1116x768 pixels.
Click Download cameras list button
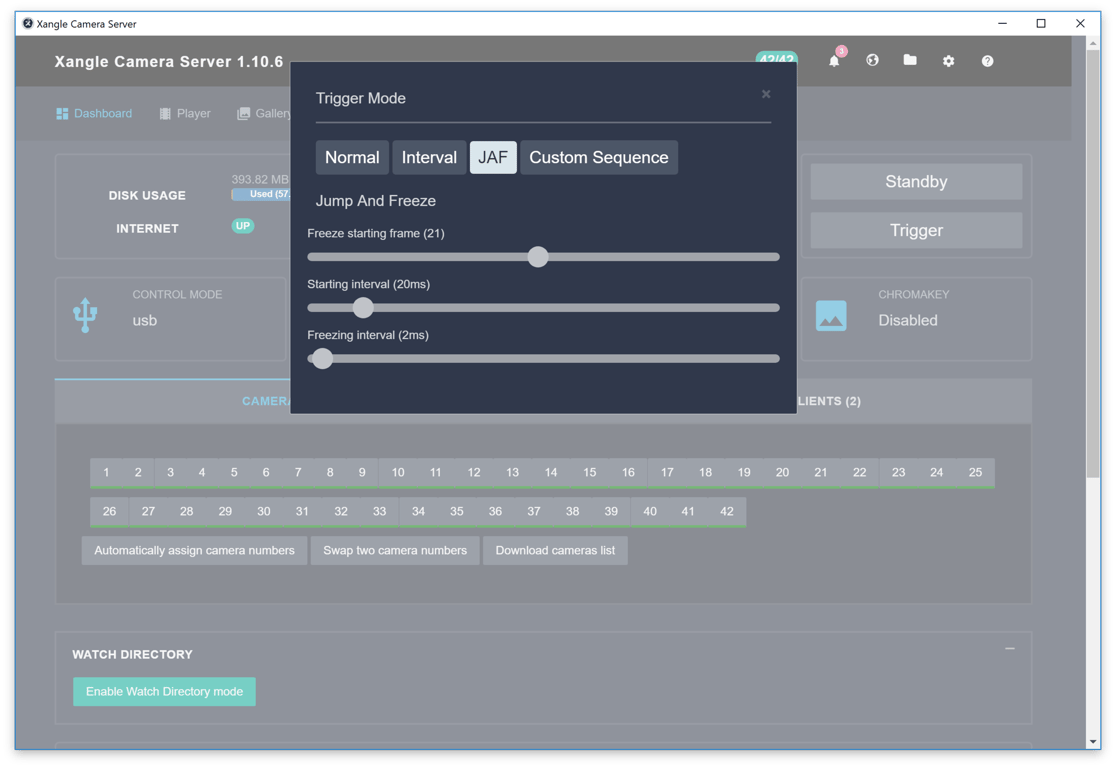[x=555, y=551]
